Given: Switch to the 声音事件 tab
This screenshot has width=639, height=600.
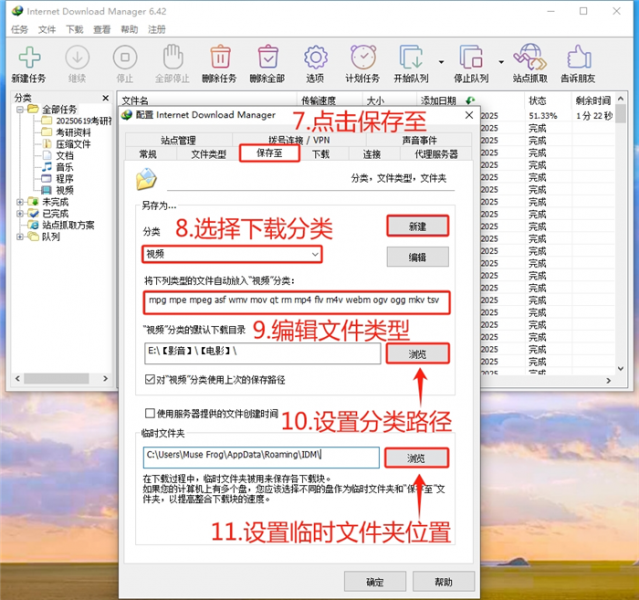Looking at the screenshot, I should [x=419, y=140].
